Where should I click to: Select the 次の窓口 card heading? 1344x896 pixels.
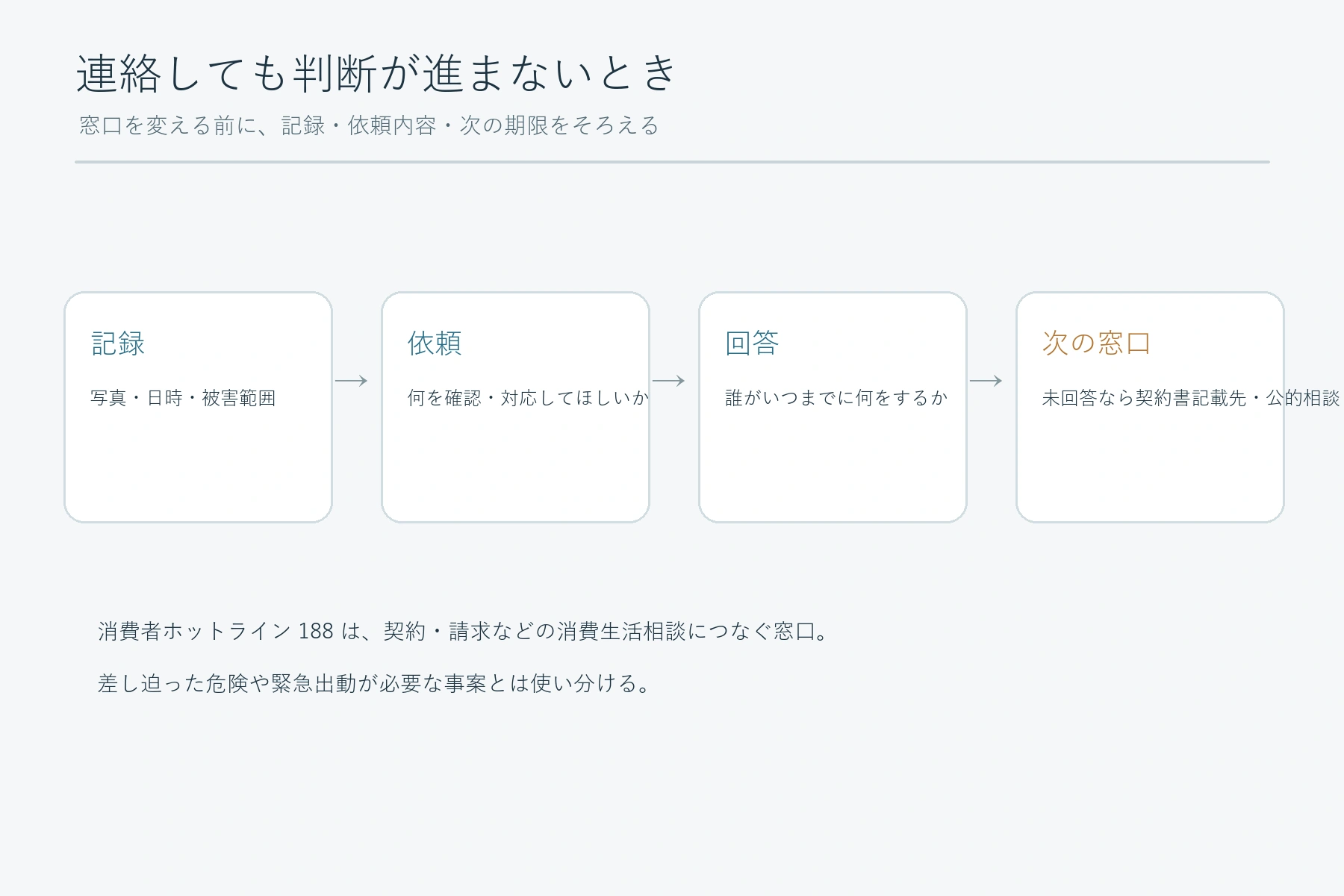point(1096,343)
